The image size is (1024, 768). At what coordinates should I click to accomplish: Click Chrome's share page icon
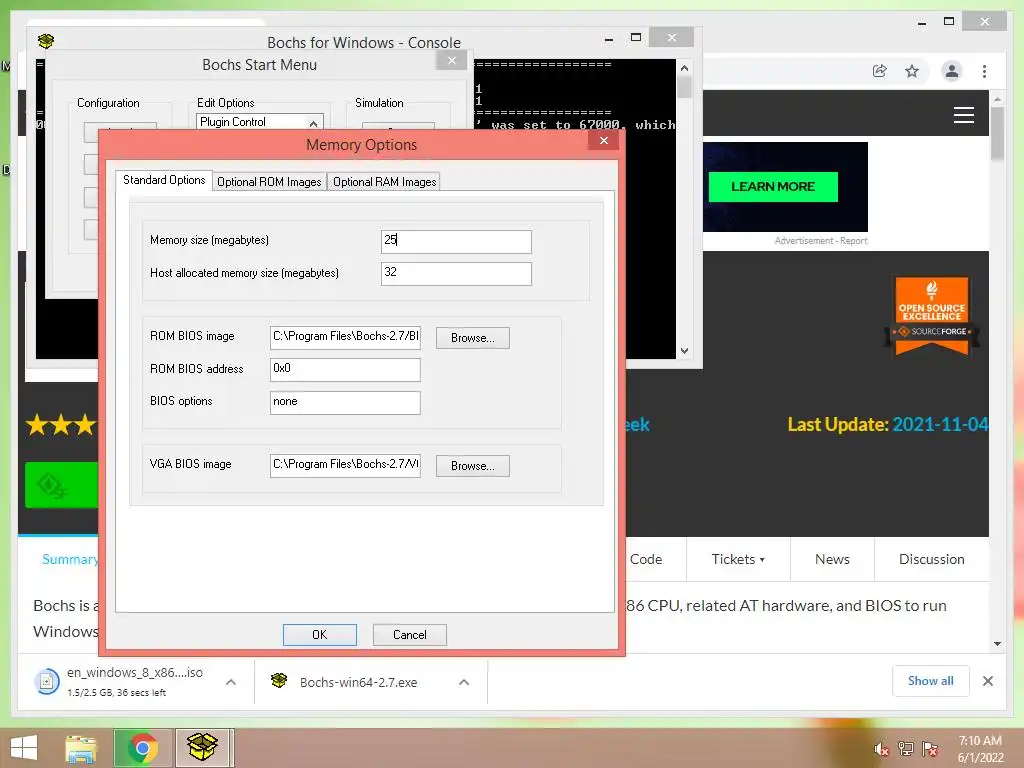pos(880,71)
